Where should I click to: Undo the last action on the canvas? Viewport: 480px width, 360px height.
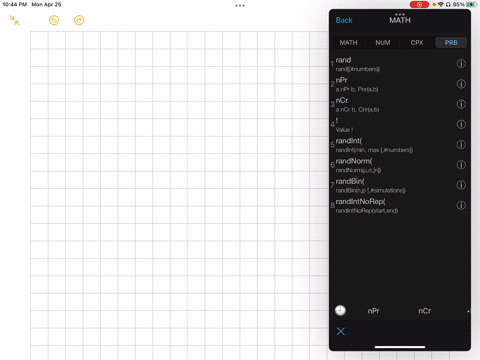click(54, 20)
